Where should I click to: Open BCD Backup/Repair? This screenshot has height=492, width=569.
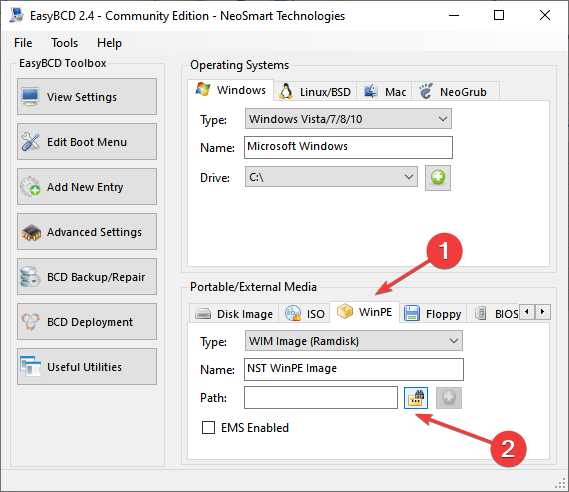coord(87,276)
